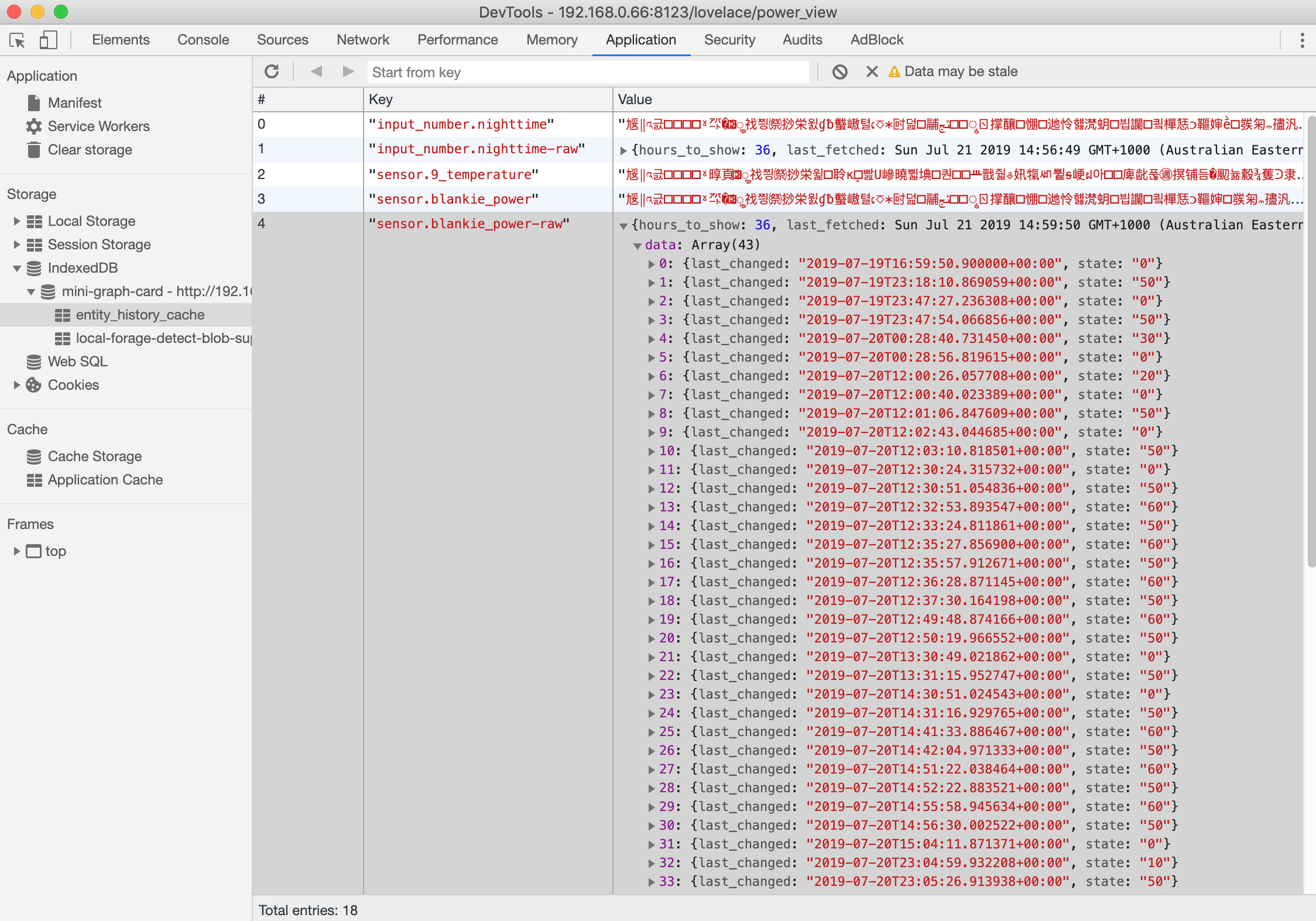Expand array entry 0 in the value pane
Image resolution: width=1316 pixels, height=921 pixels.
(651, 263)
